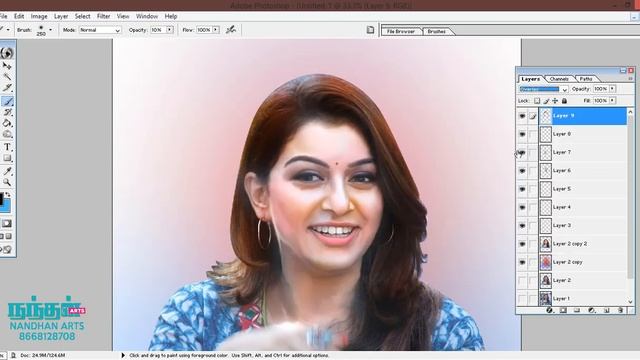Image resolution: width=640 pixels, height=360 pixels.
Task: Open the layer Opacity slider arrow
Action: click(x=612, y=89)
